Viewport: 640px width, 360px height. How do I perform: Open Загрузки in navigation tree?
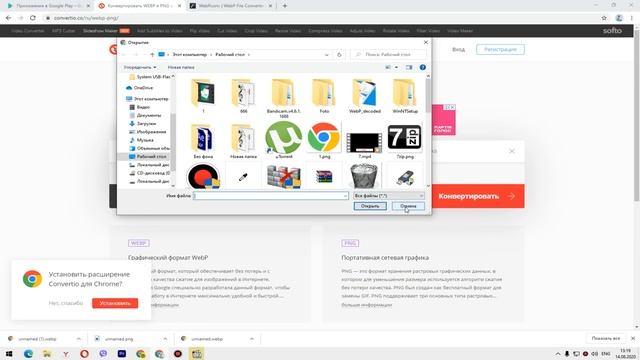(142, 123)
